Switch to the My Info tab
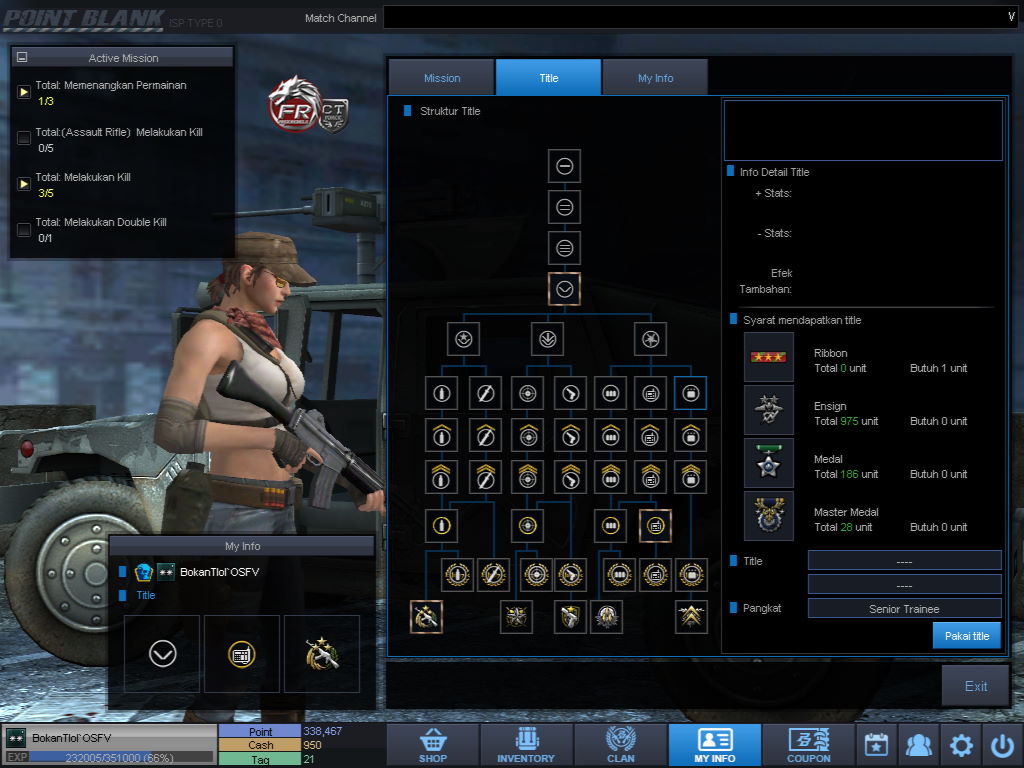The image size is (1024, 768). (656, 78)
